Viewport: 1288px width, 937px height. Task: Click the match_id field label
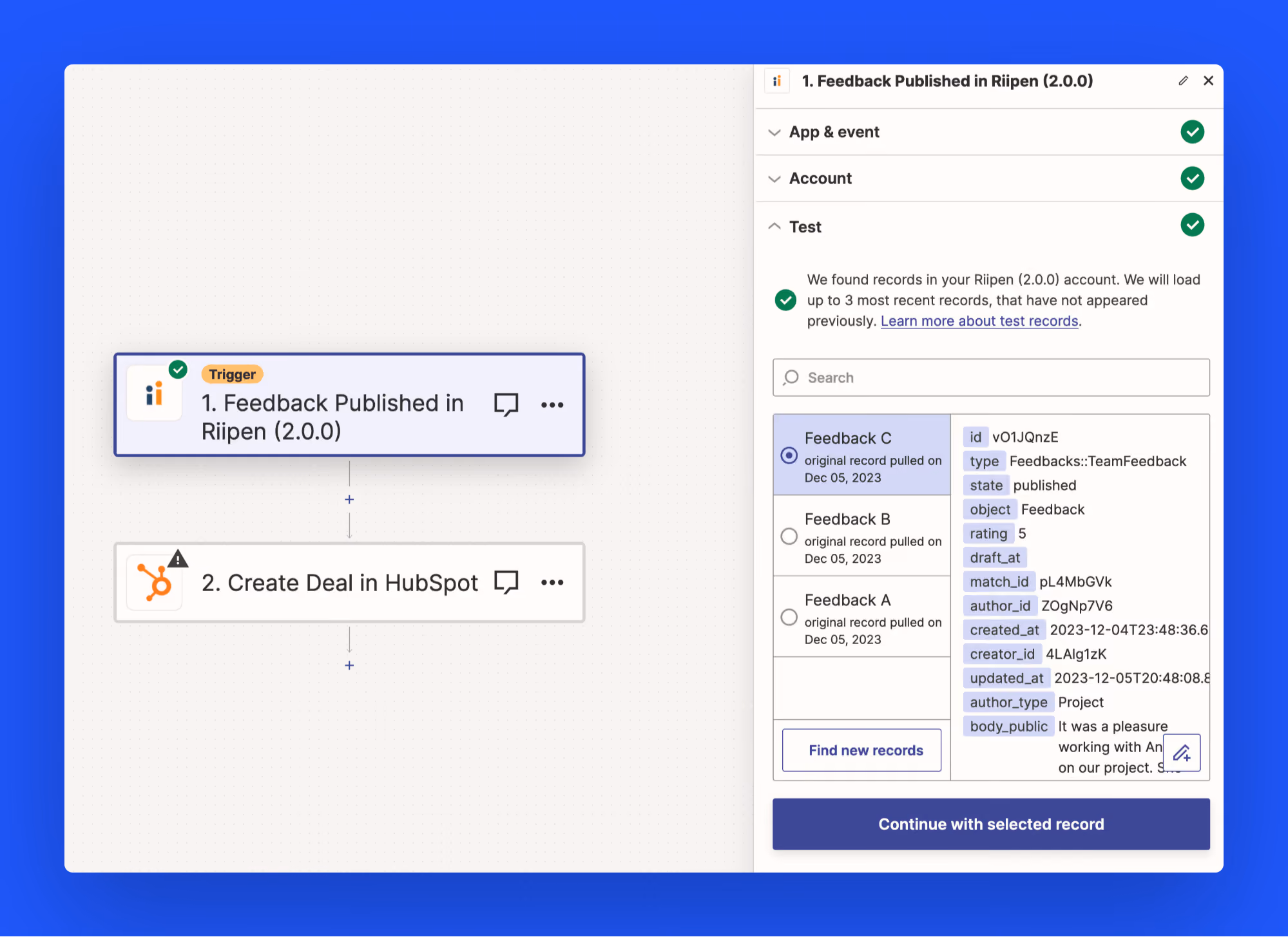[999, 582]
